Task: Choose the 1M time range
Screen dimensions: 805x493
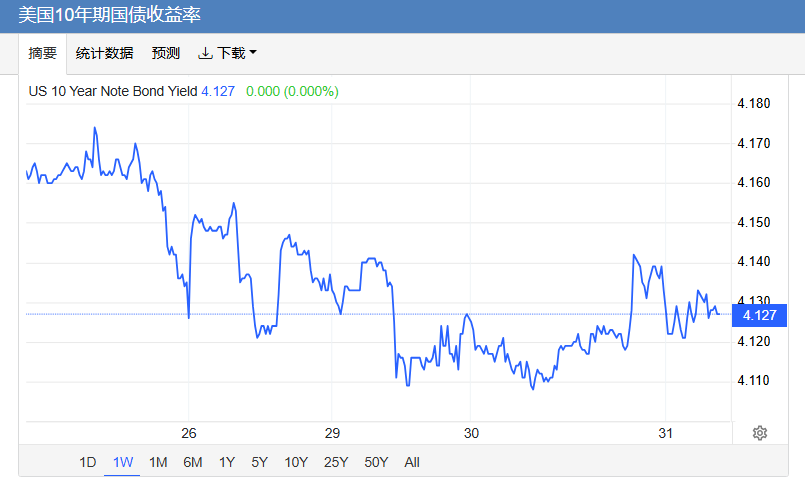Action: [x=158, y=462]
